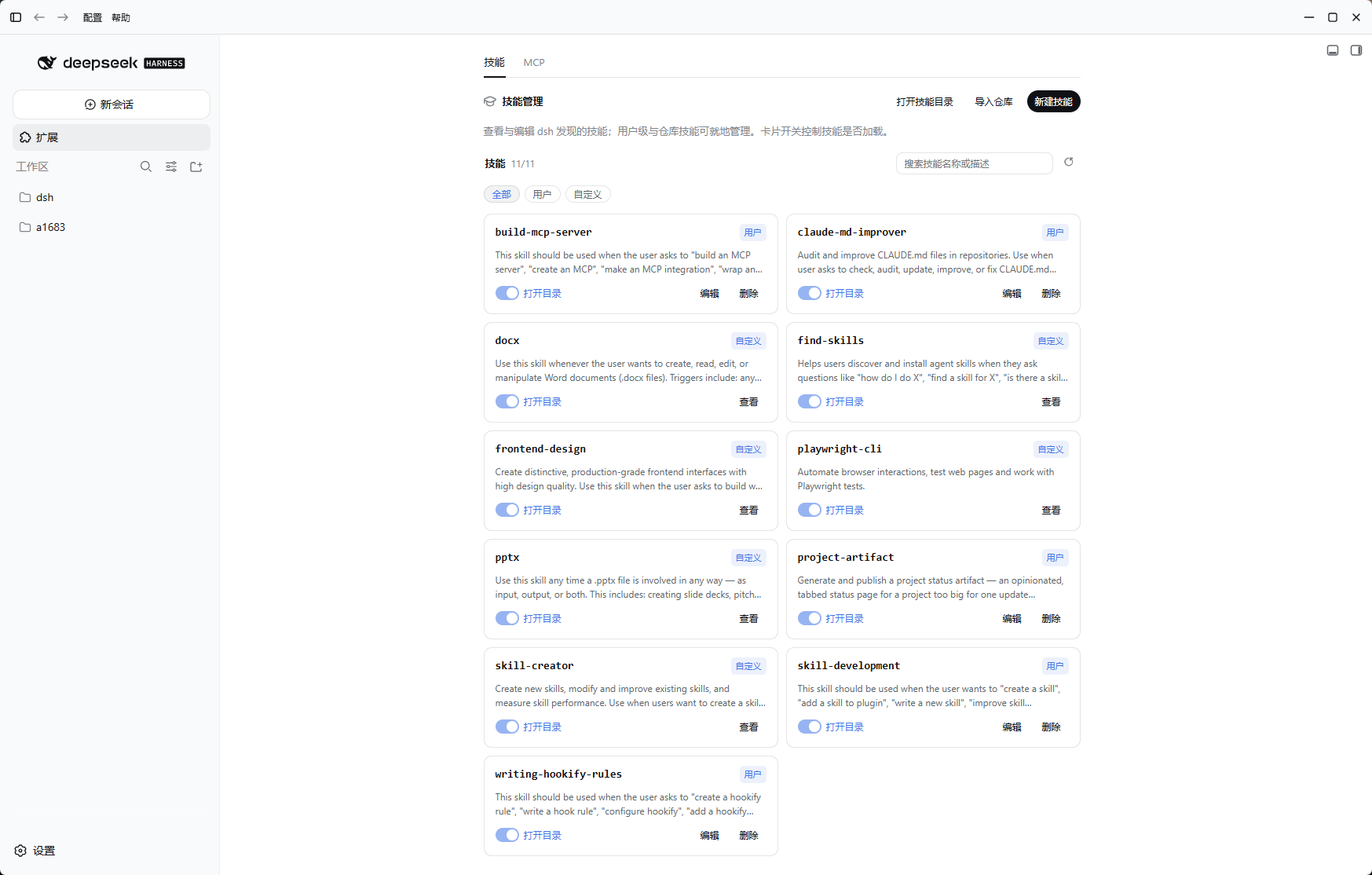
Task: View the find-skills skill
Action: 1052,401
